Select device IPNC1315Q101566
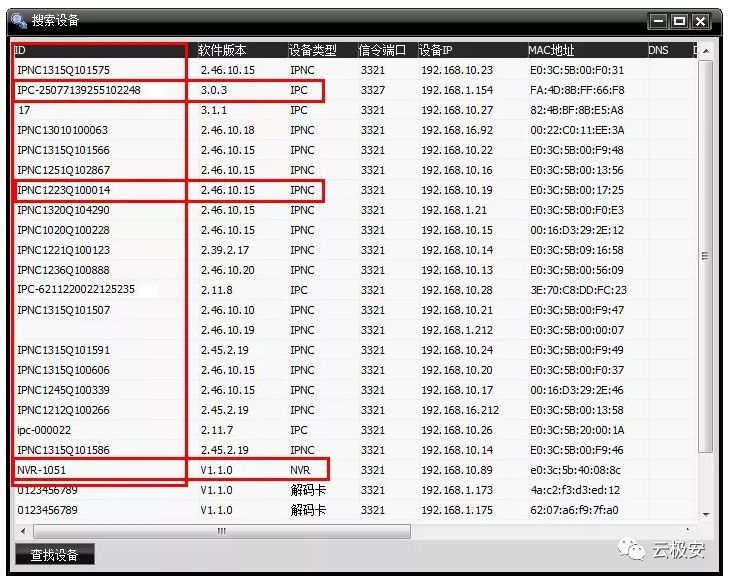Screen dimensions: 729x582 (63, 150)
